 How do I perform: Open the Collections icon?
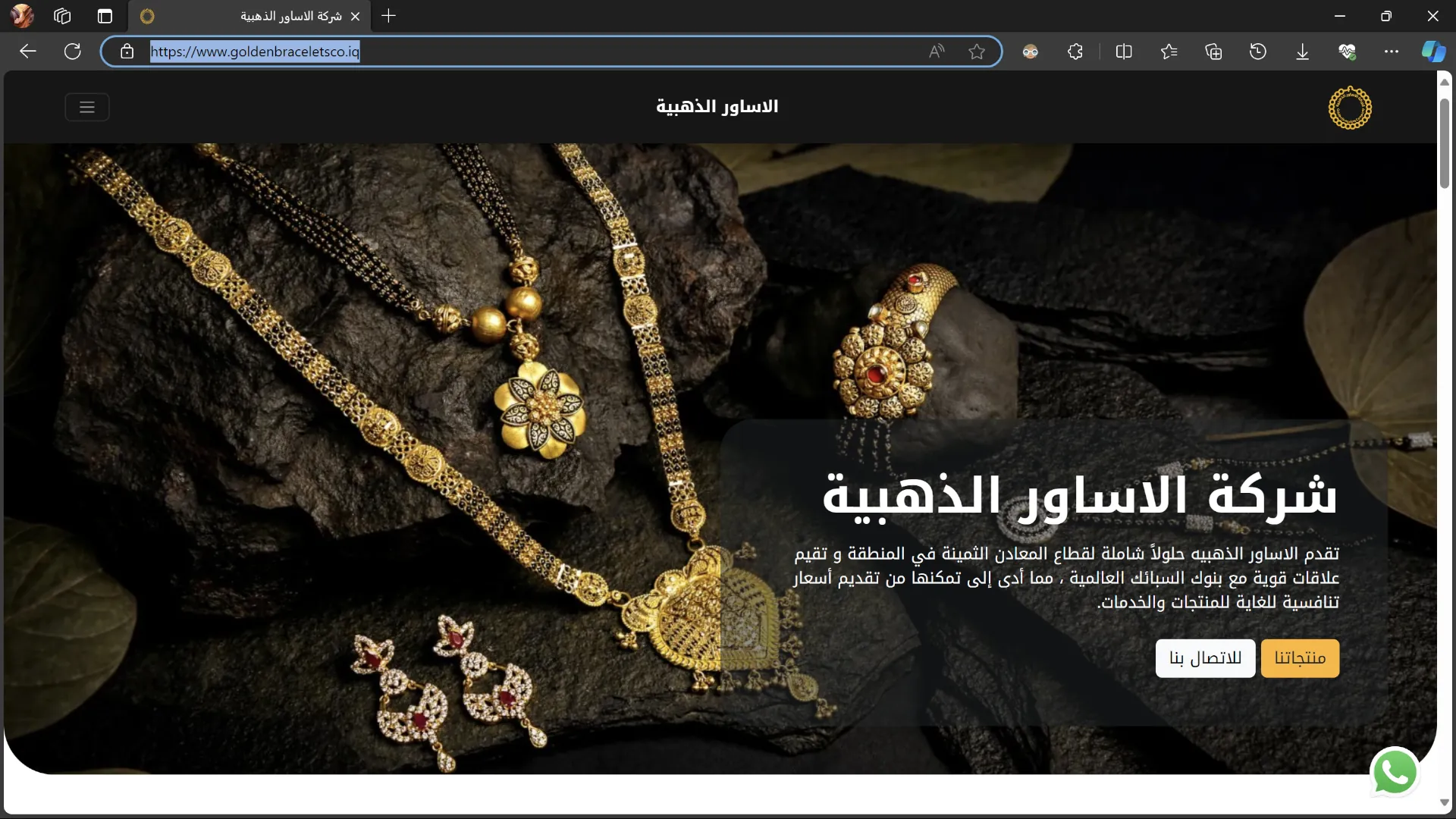(1213, 52)
